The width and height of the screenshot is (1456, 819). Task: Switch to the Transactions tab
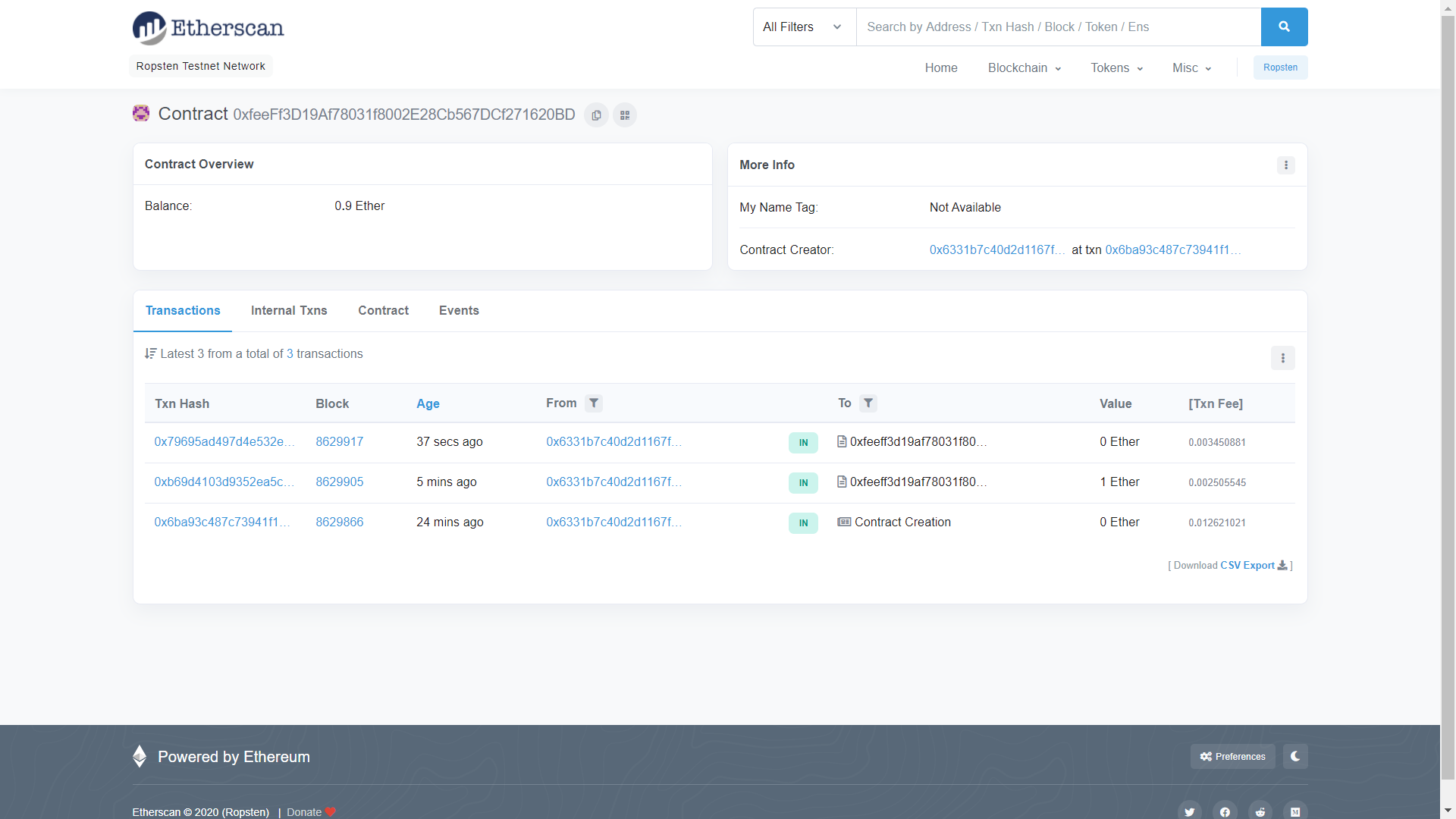(183, 311)
